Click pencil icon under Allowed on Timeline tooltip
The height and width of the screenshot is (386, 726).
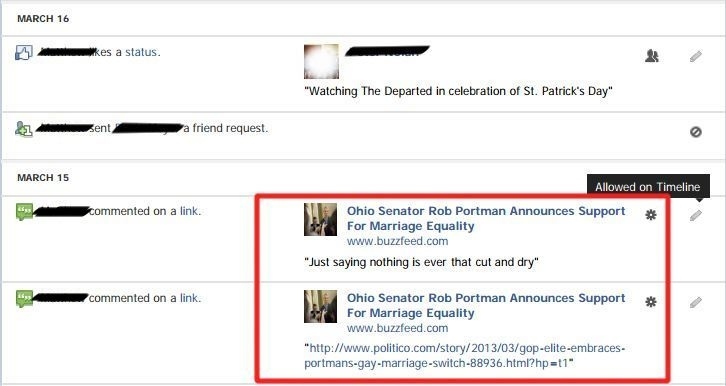pyautogui.click(x=695, y=215)
